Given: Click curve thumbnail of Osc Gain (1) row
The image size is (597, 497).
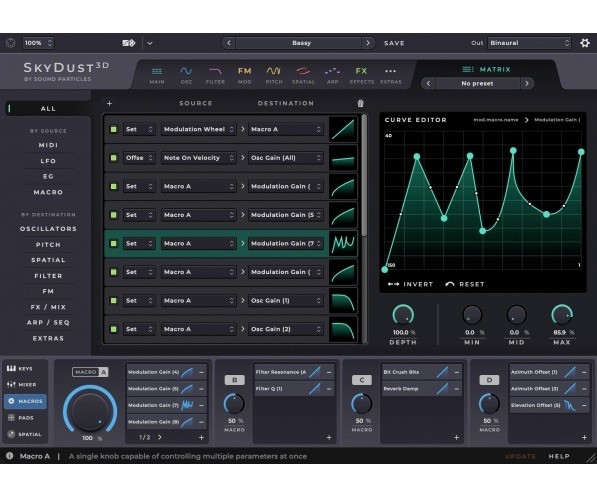Looking at the screenshot, I should coord(343,301).
